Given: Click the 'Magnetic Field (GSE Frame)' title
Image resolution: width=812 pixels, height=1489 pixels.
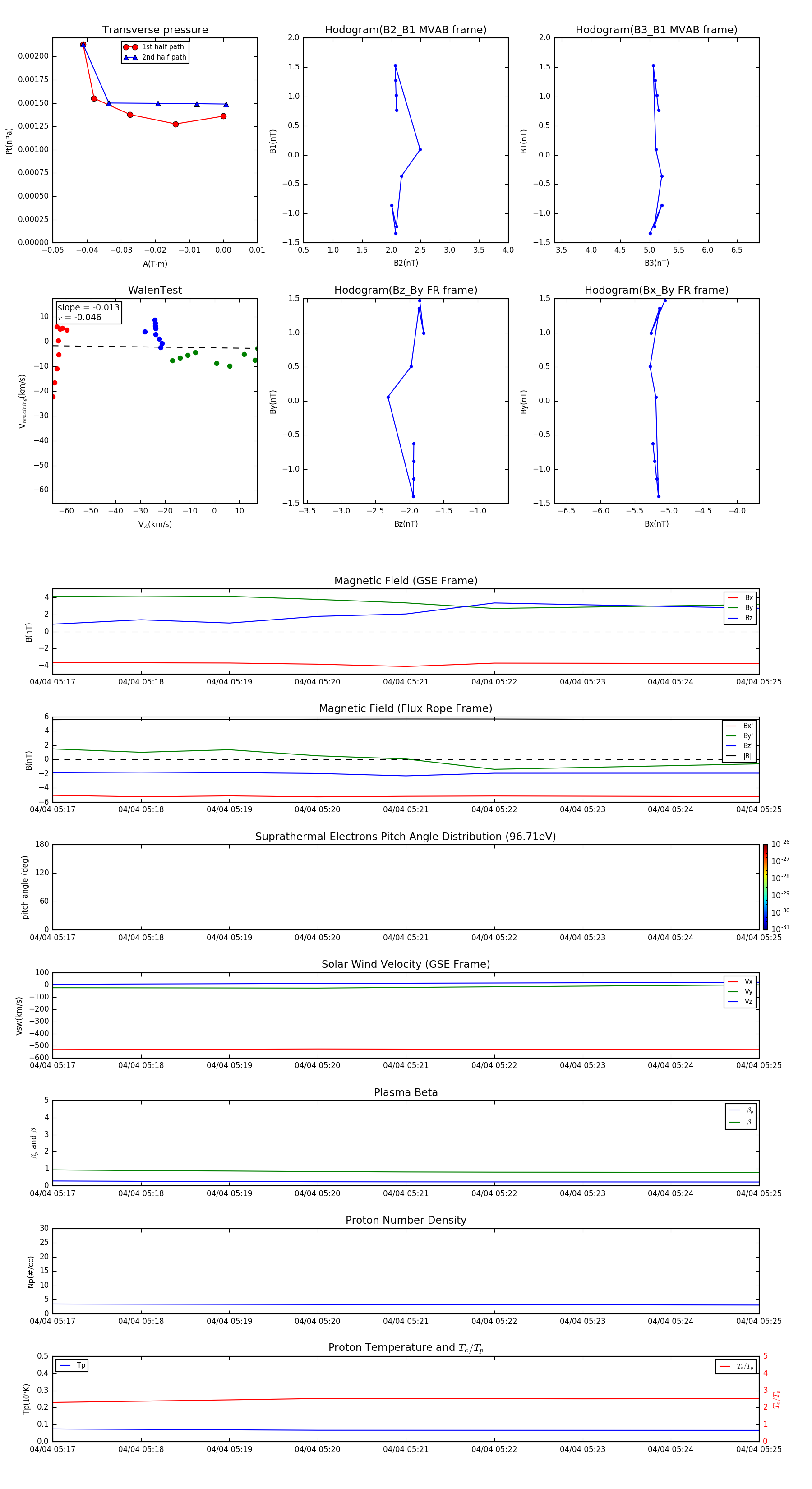Looking at the screenshot, I should 406,581.
